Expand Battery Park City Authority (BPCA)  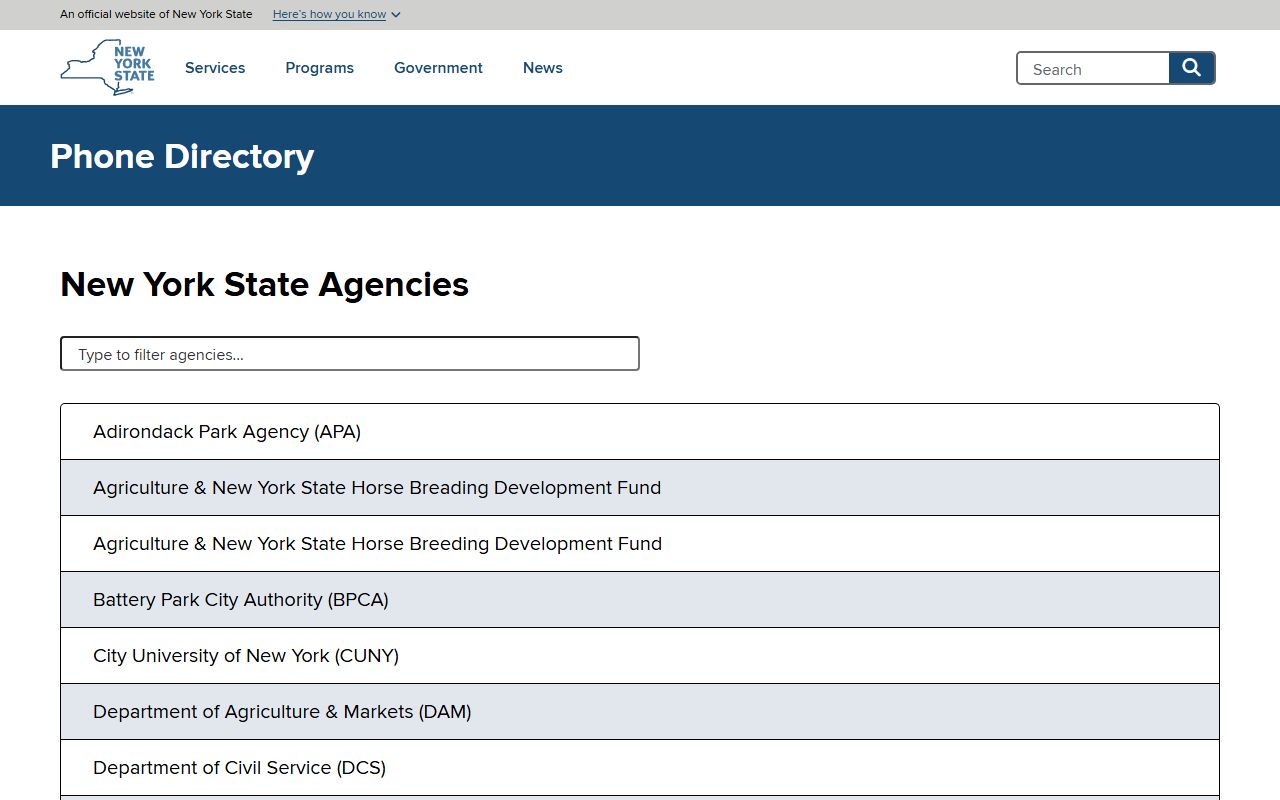click(x=640, y=600)
